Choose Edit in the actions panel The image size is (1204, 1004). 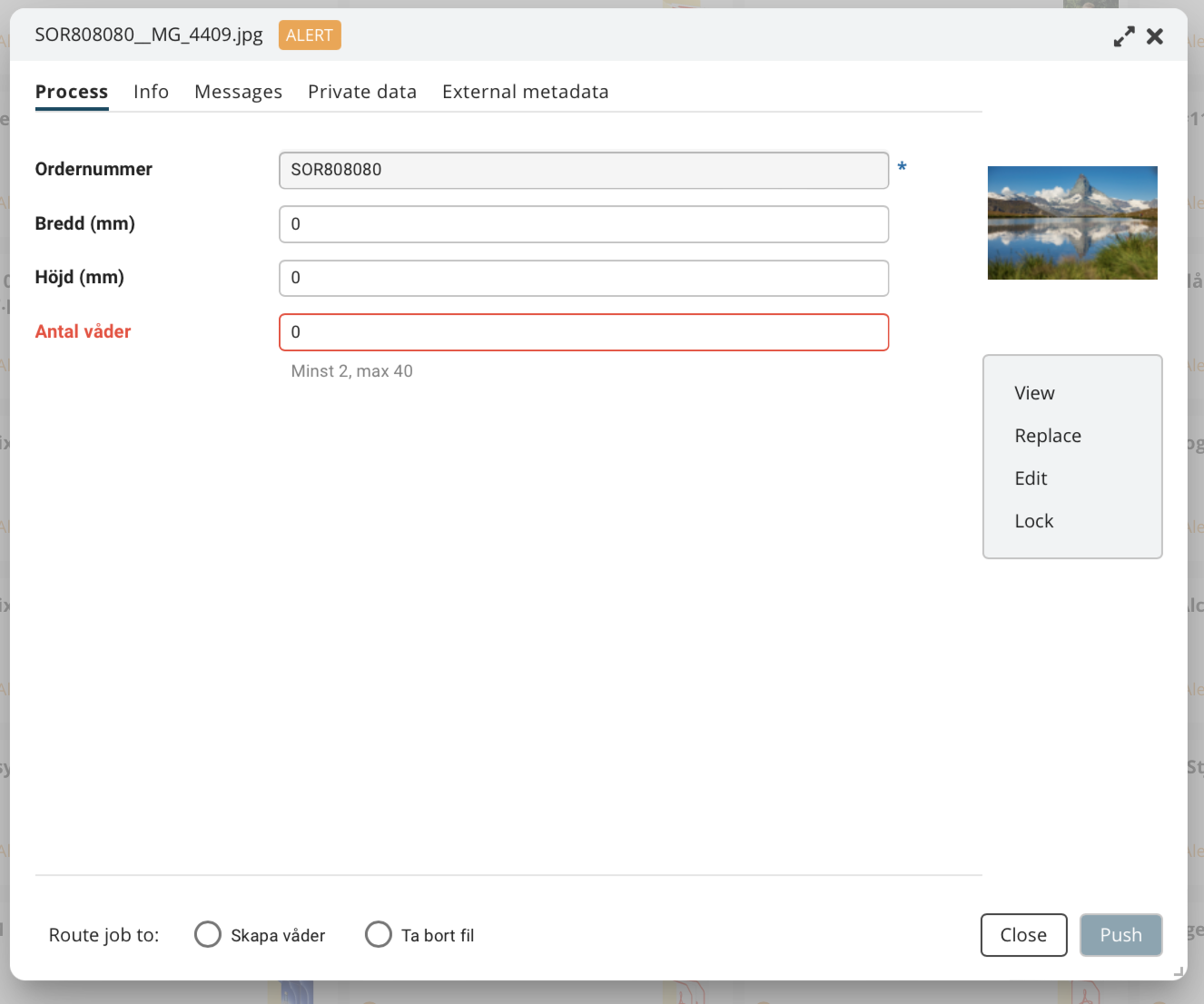tap(1031, 478)
